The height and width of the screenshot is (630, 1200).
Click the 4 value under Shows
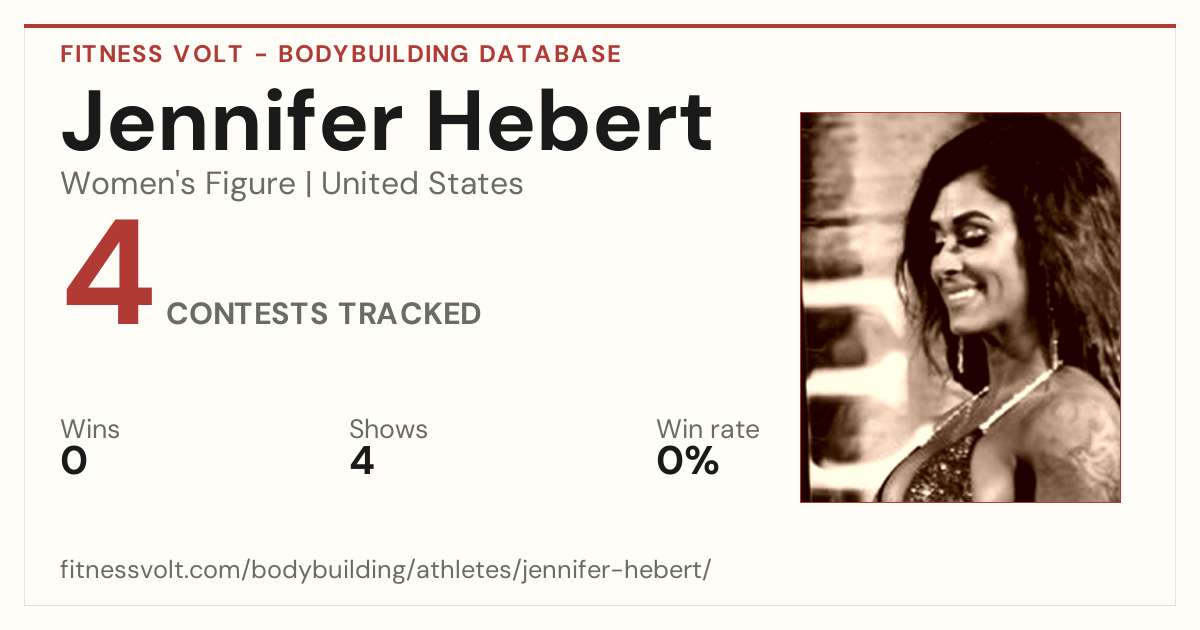pos(361,461)
